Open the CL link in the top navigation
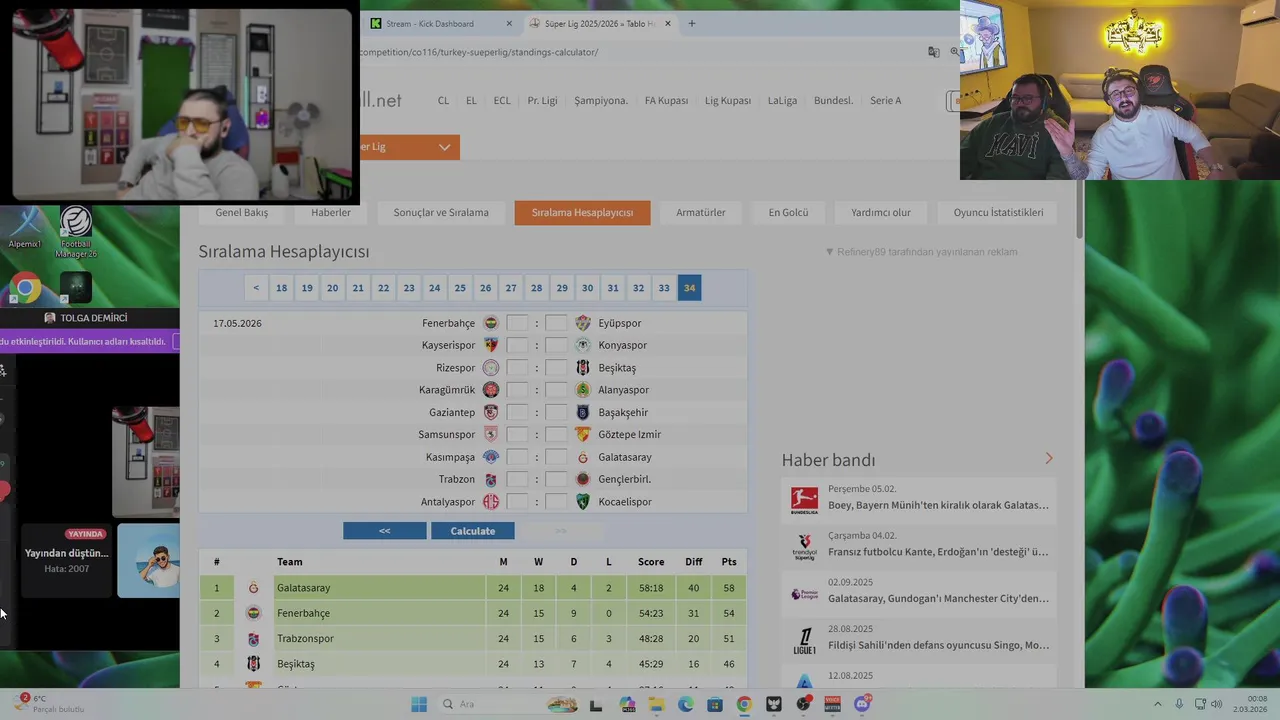 (x=443, y=101)
